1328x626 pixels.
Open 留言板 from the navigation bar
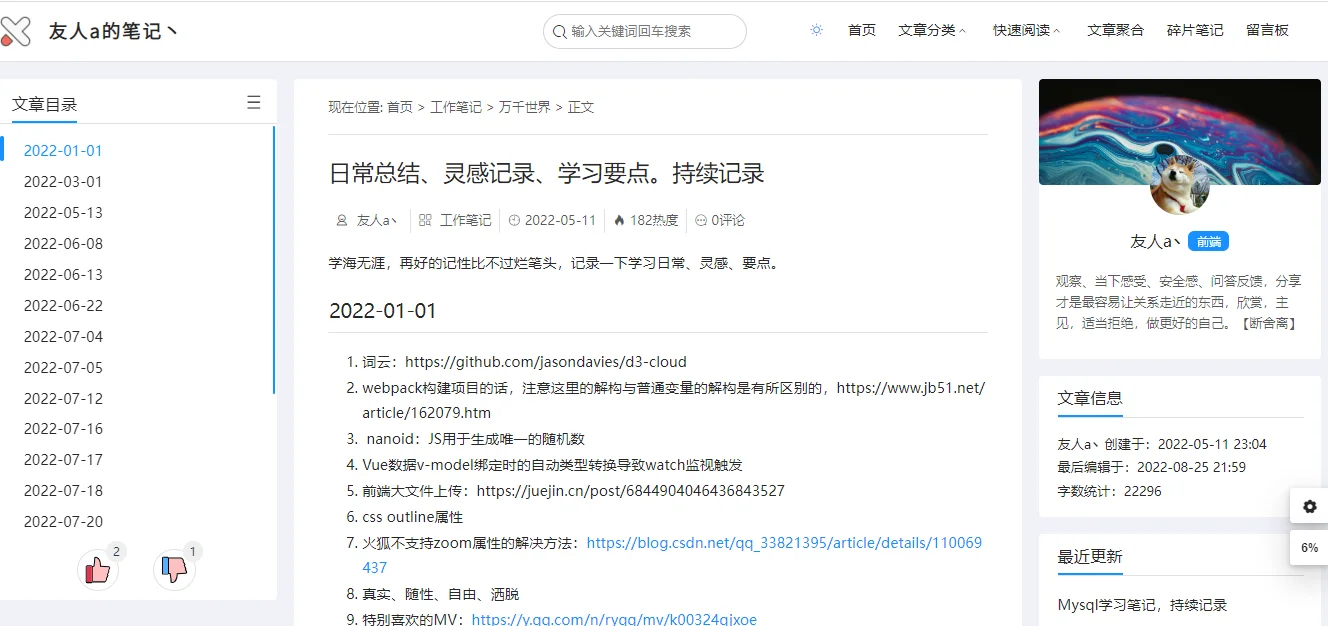(1267, 30)
